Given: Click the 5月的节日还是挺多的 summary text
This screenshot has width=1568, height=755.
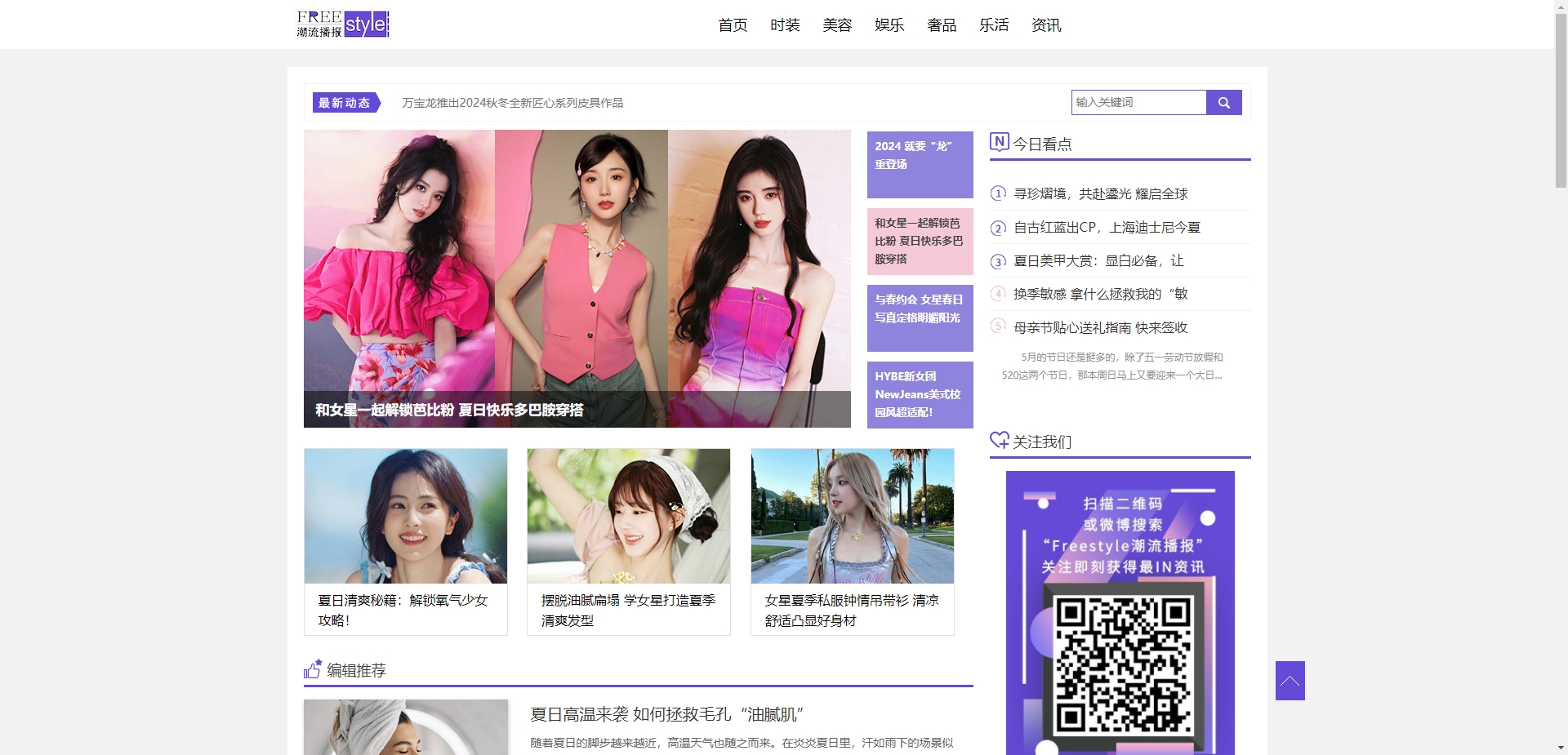Looking at the screenshot, I should tap(1112, 366).
